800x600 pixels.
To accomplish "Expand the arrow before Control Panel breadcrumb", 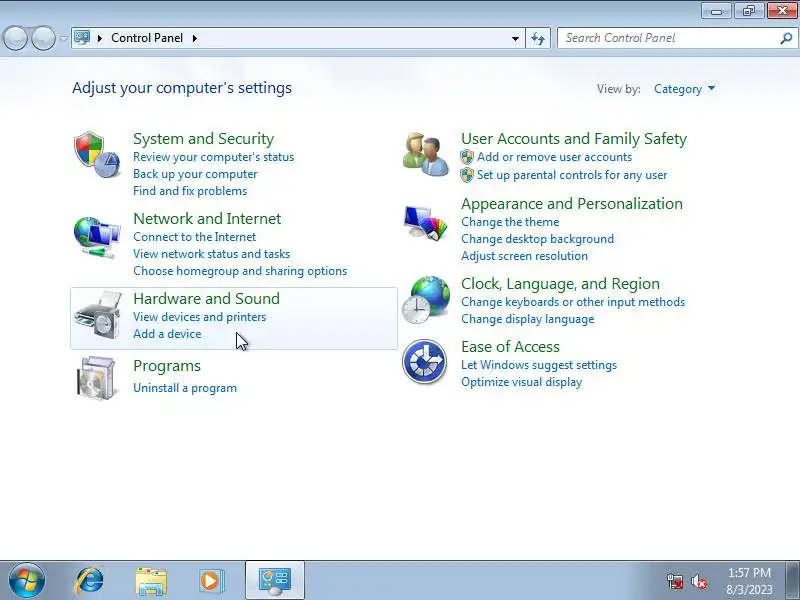I will click(100, 38).
